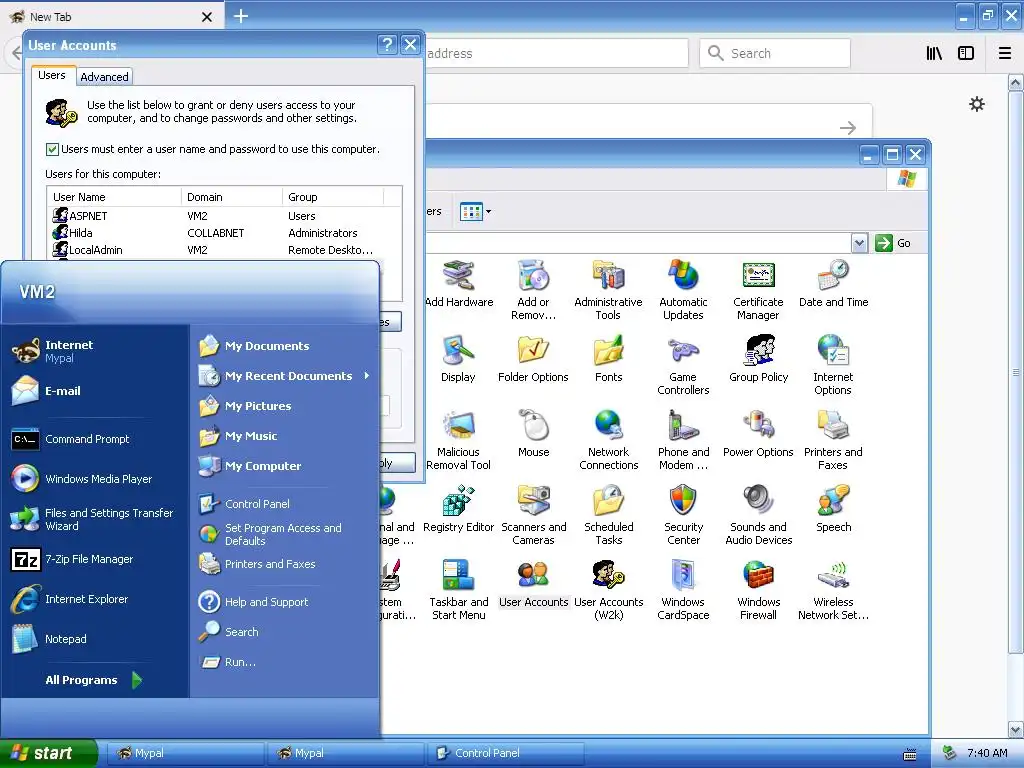Open Registry Editor icon

tap(458, 509)
